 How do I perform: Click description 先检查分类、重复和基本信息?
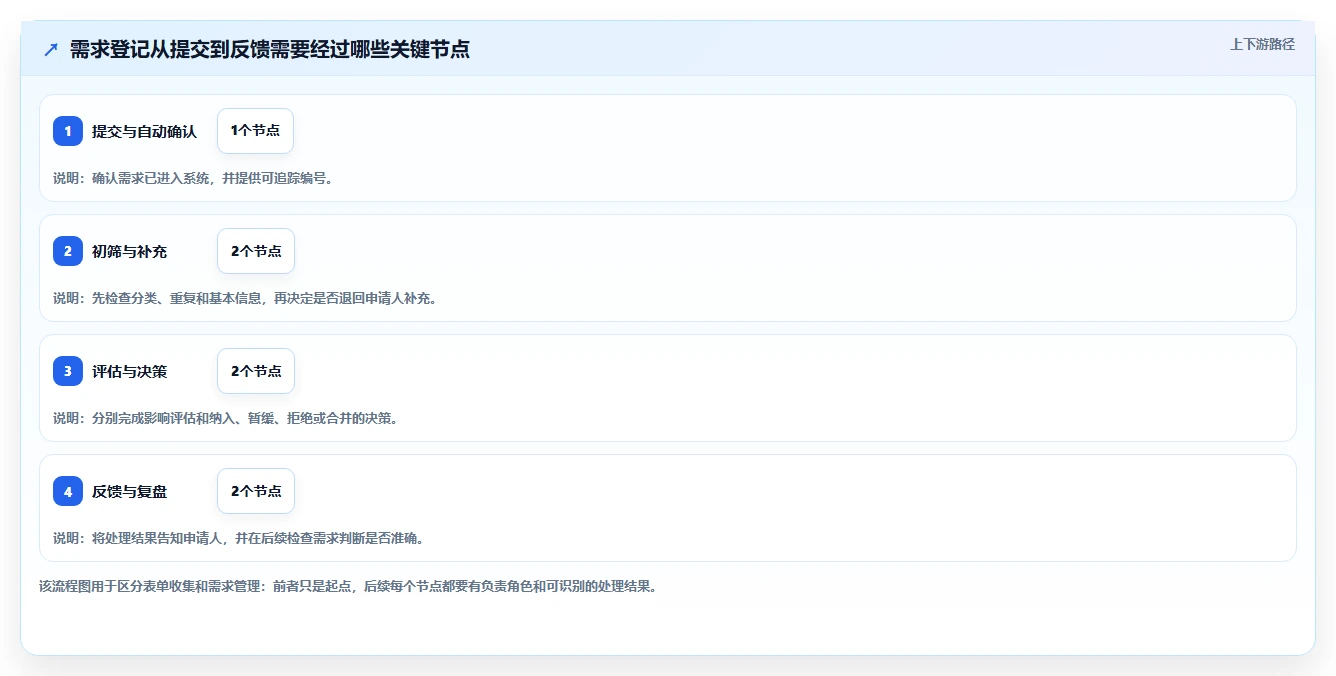178,298
